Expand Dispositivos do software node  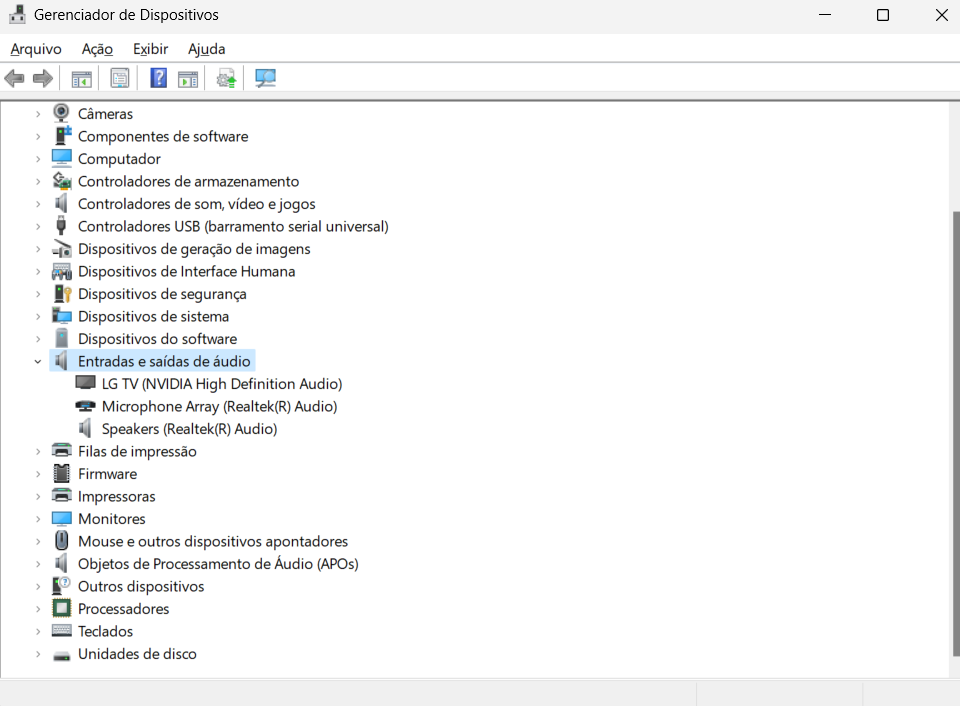38,339
